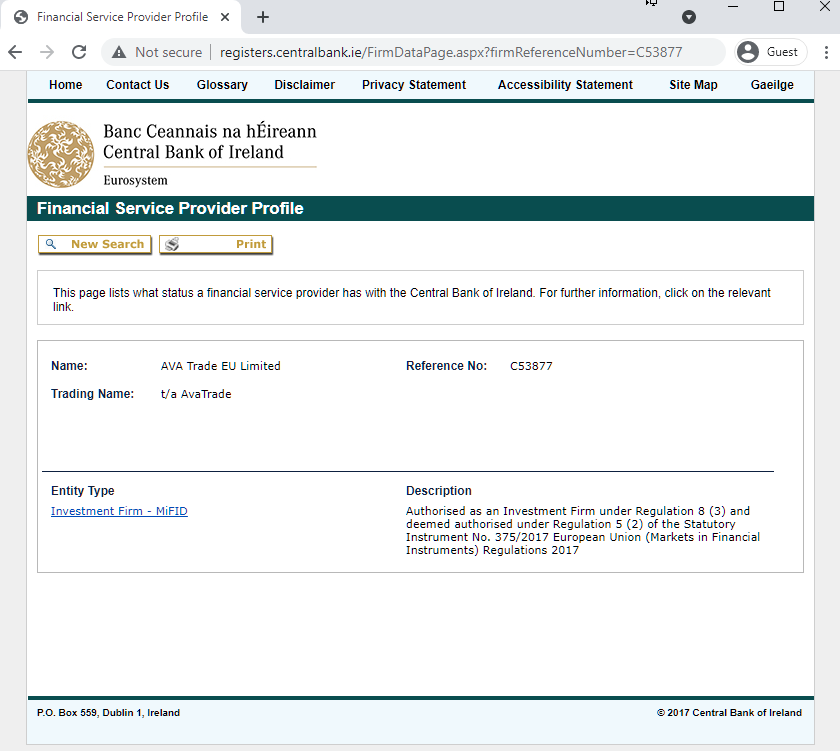840x751 pixels.
Task: Reload the current page
Action: 79,52
